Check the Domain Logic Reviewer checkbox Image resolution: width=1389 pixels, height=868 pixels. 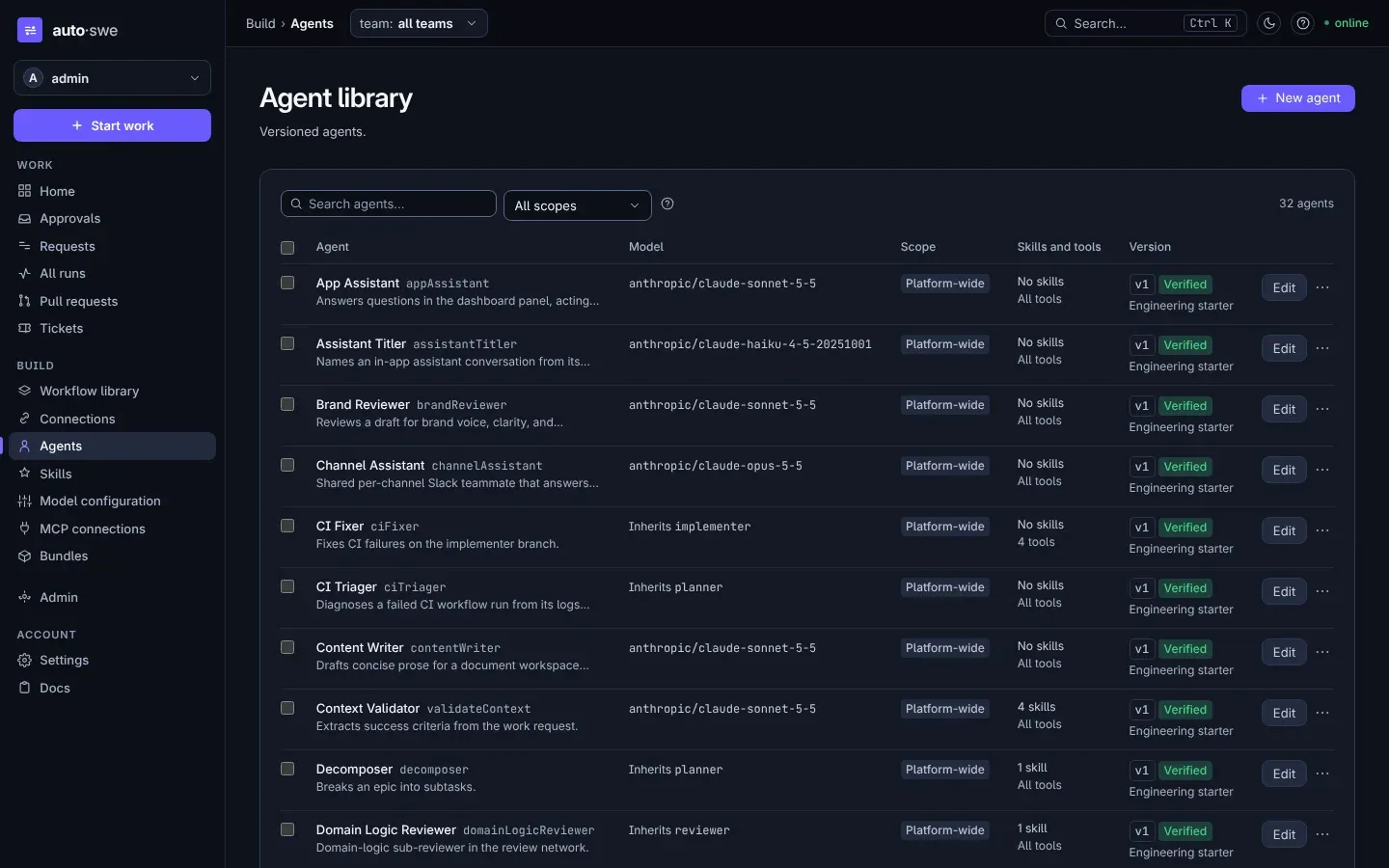click(x=287, y=829)
